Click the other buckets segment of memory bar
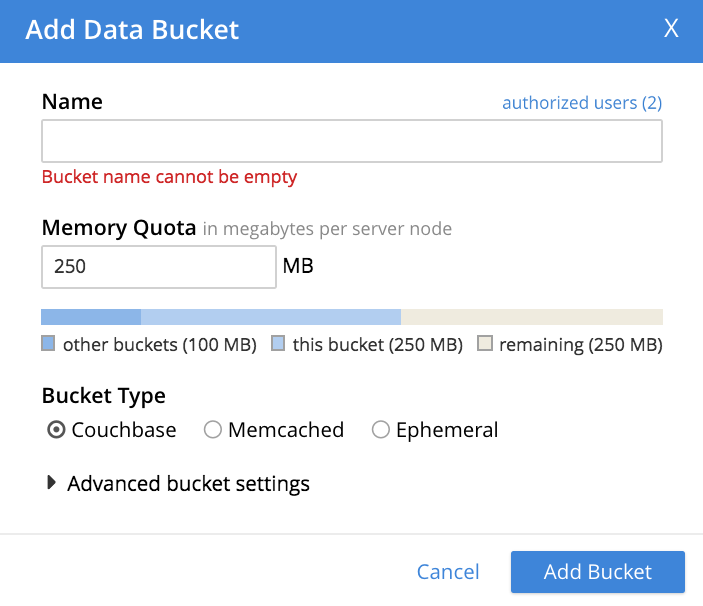Viewport: 703px width, 606px height. pyautogui.click(x=91, y=317)
